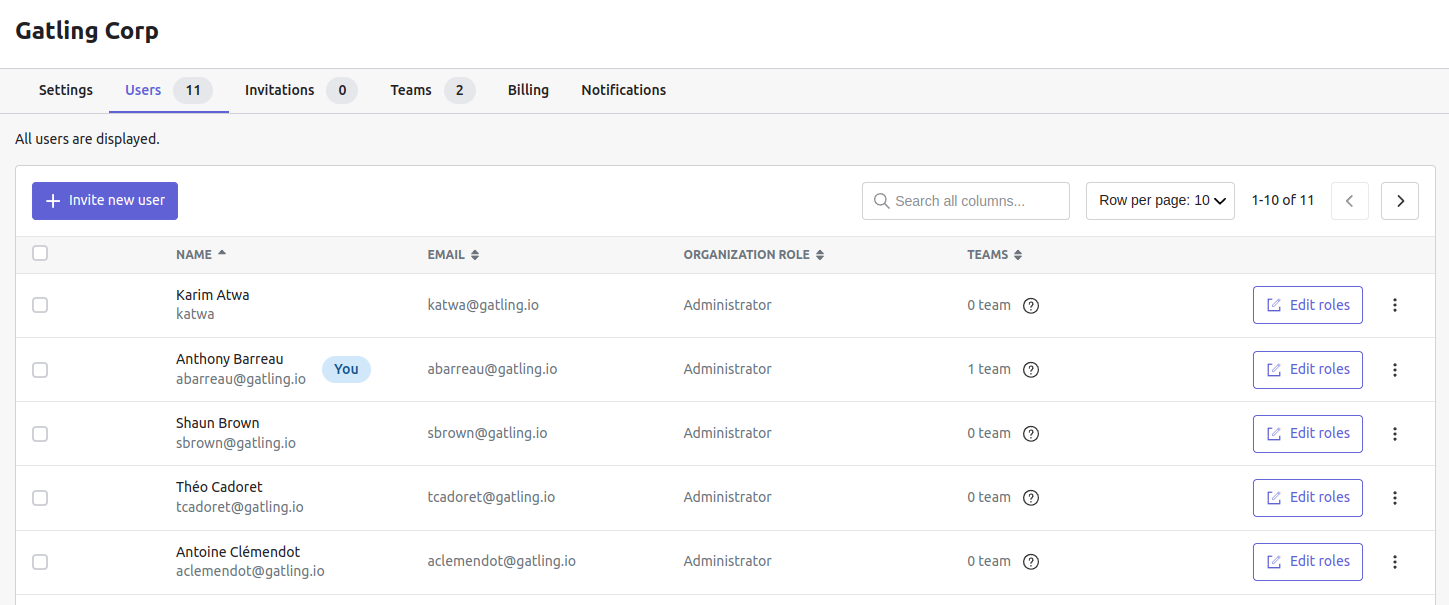Click teams question mark icon for Karim Atwa
The height and width of the screenshot is (605, 1449).
click(1031, 305)
